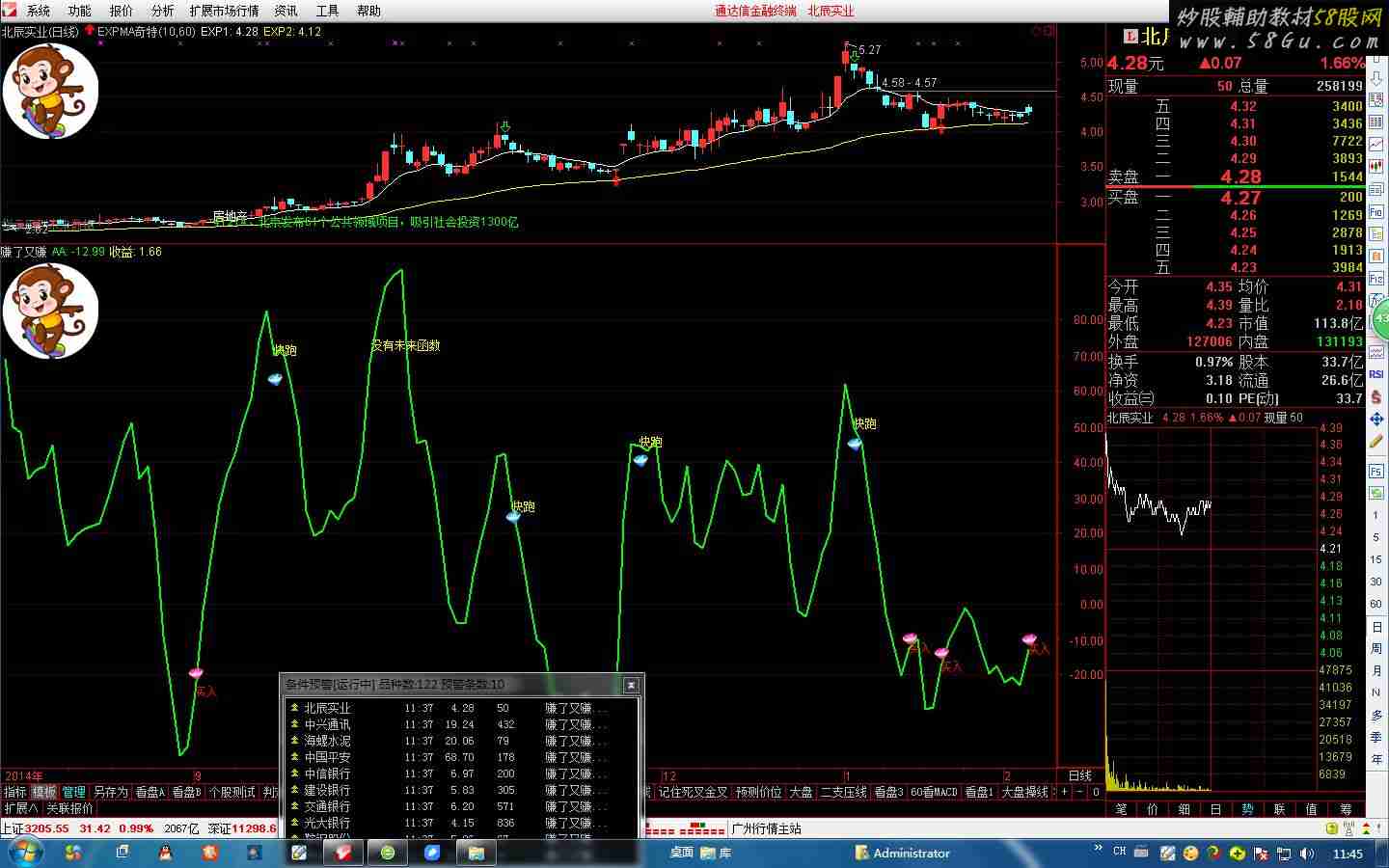Open the 预测价位 template tab
Viewport: 1389px width, 868px height.
(x=759, y=792)
